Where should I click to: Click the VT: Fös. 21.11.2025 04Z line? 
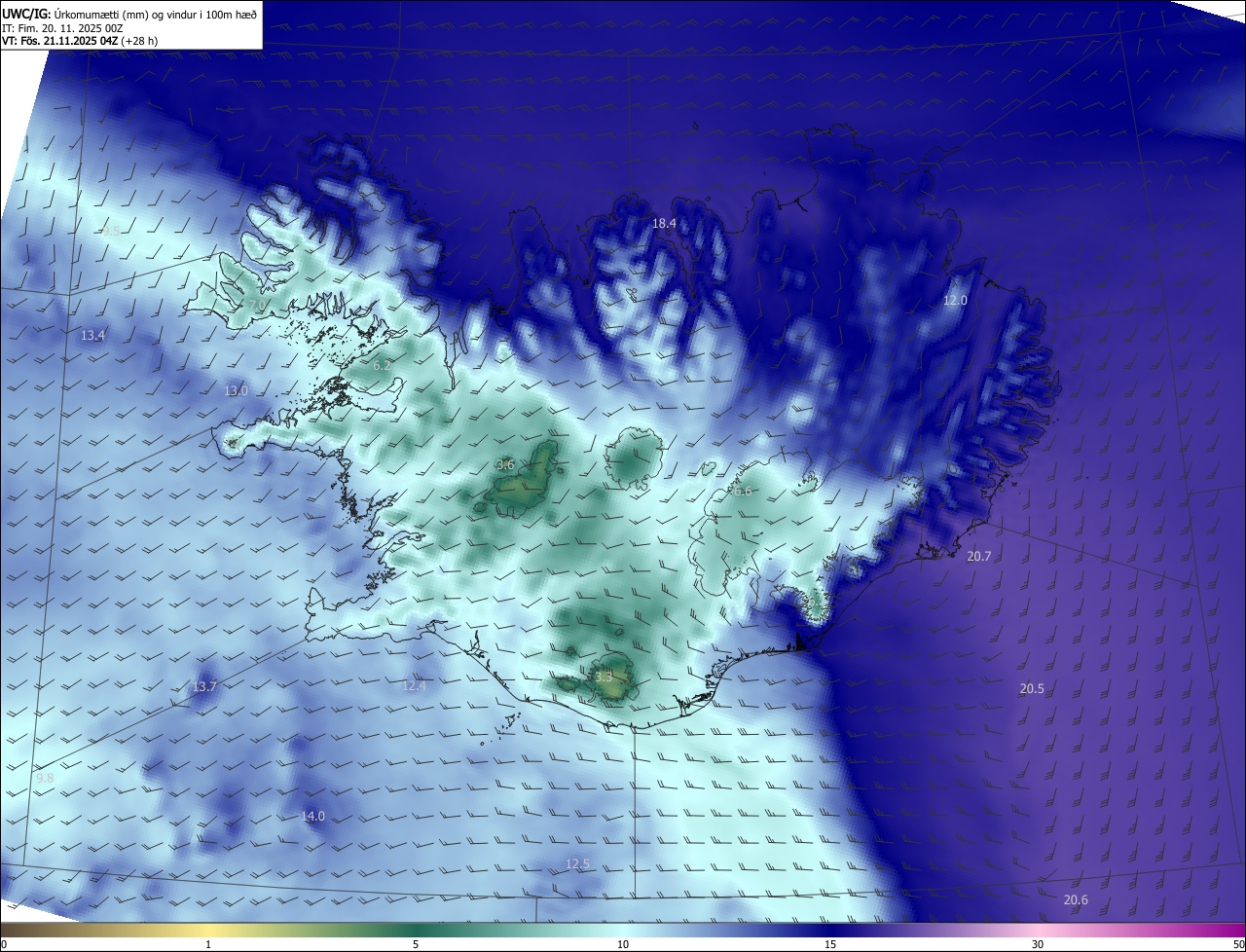pos(80,41)
